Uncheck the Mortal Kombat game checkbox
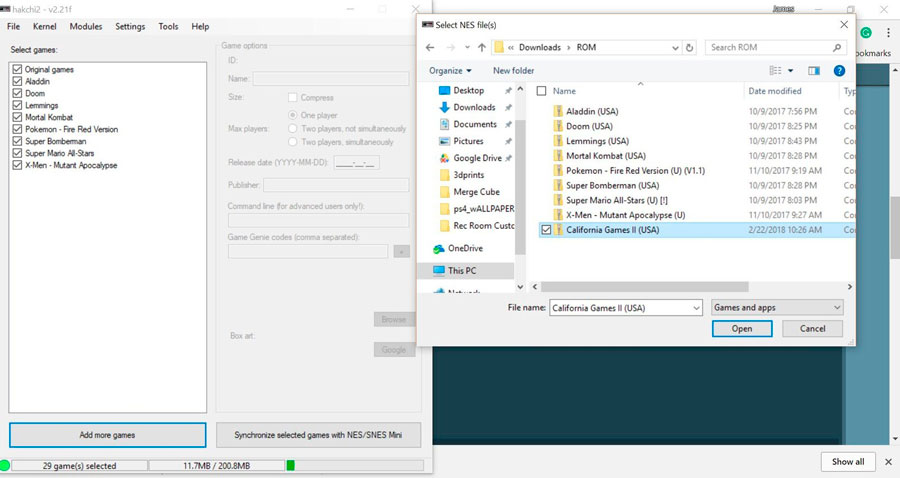The width and height of the screenshot is (900, 478). click(x=17, y=117)
